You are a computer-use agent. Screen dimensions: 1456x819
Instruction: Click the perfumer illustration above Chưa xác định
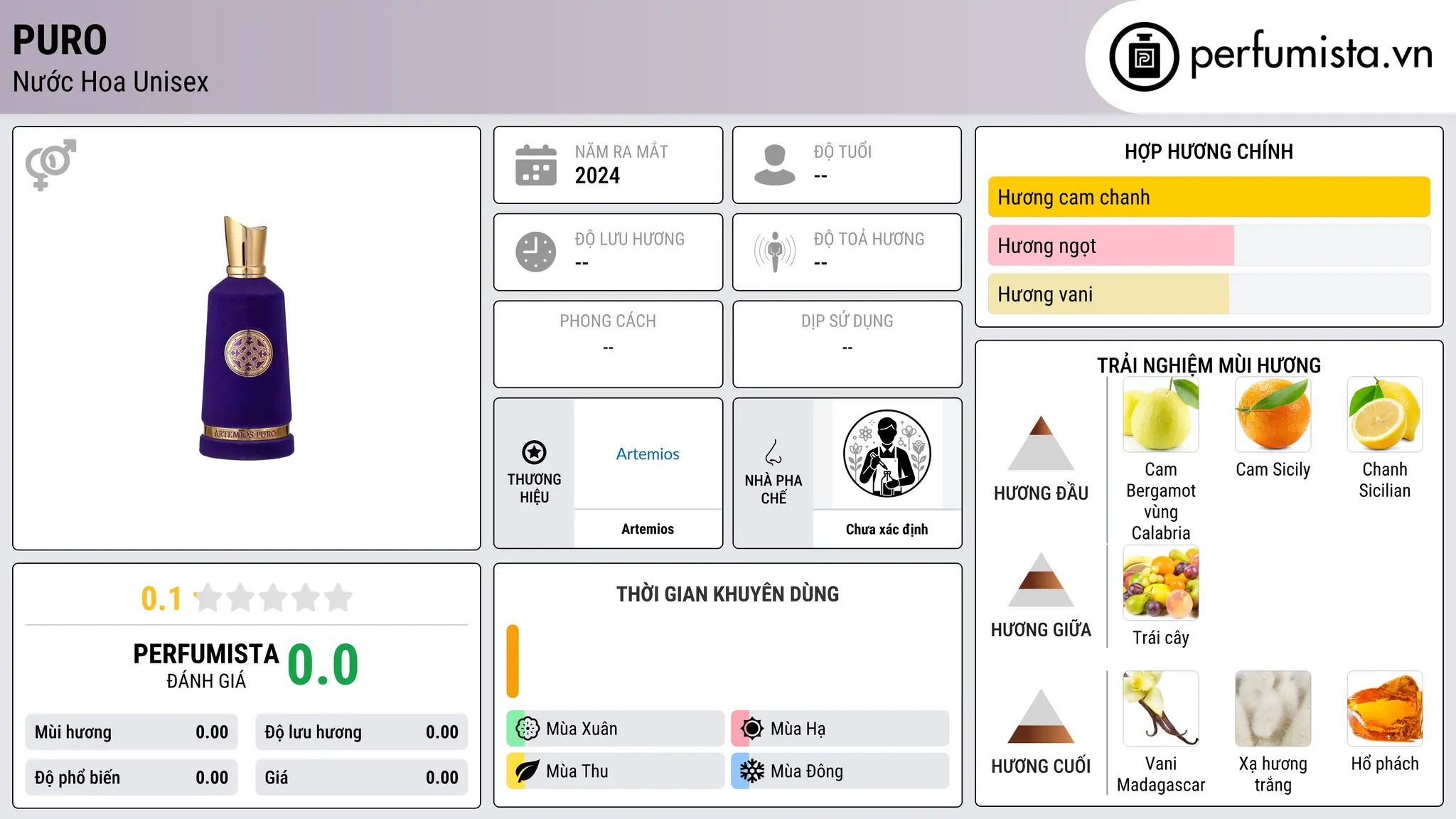(x=887, y=454)
